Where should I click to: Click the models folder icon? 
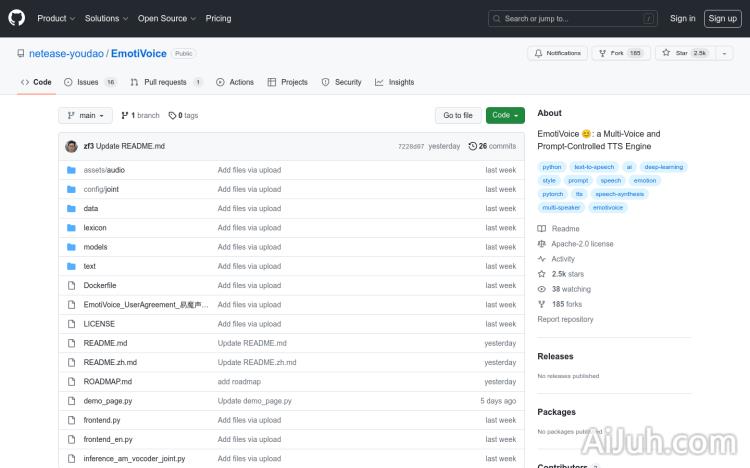click(71, 247)
